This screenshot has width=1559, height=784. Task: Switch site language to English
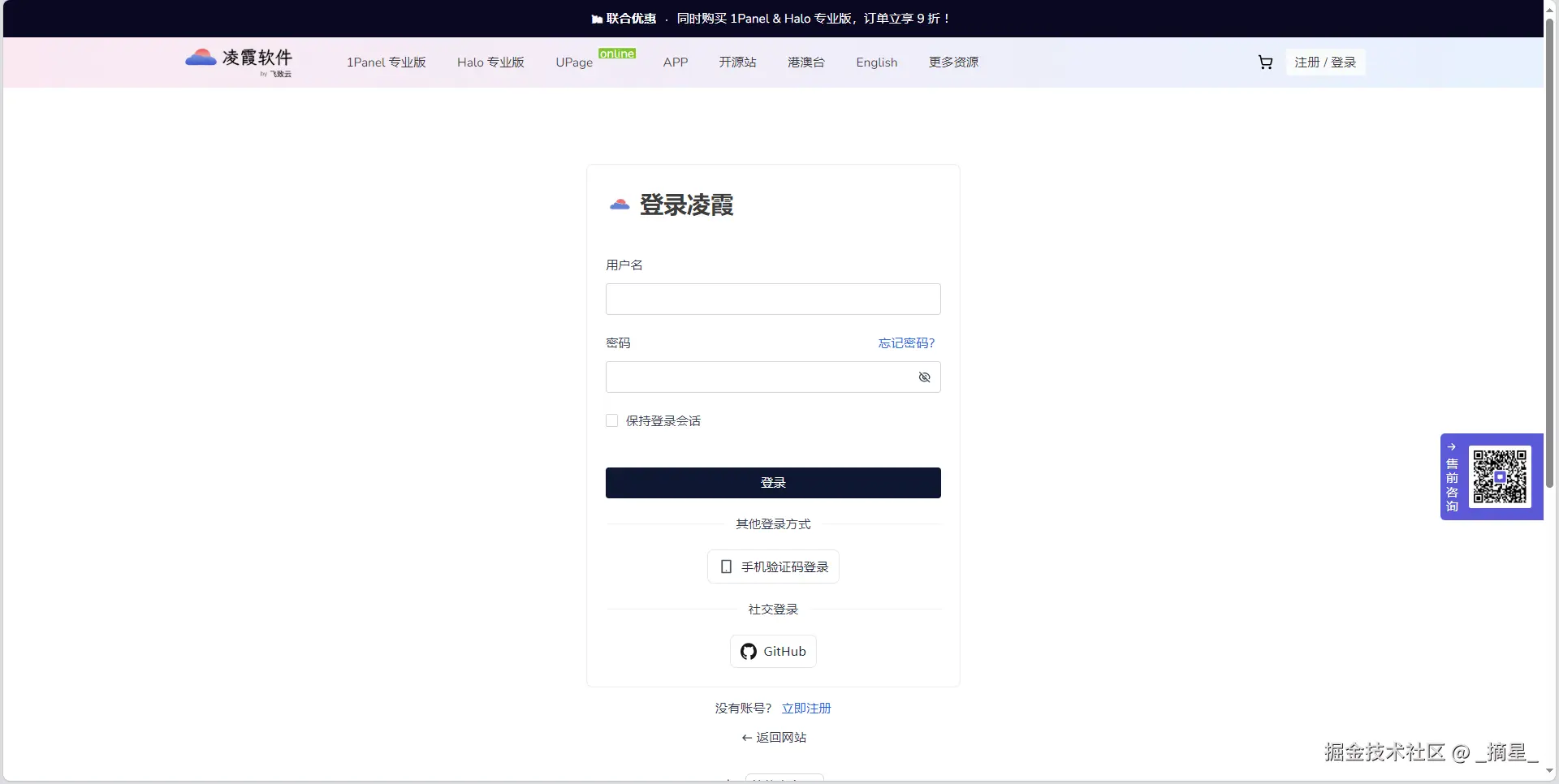(x=877, y=62)
